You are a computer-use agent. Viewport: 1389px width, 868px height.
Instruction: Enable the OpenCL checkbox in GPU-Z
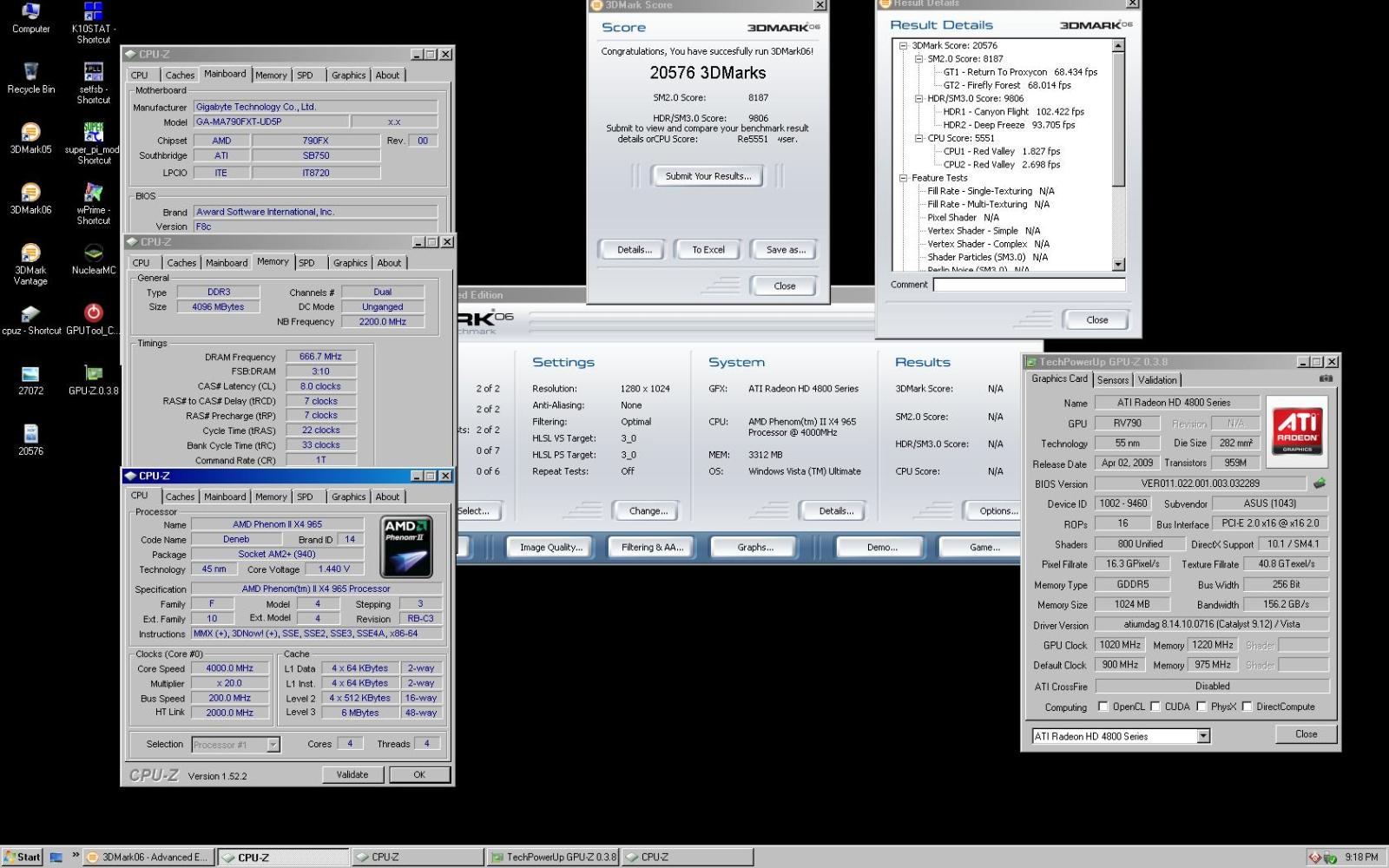(1103, 707)
